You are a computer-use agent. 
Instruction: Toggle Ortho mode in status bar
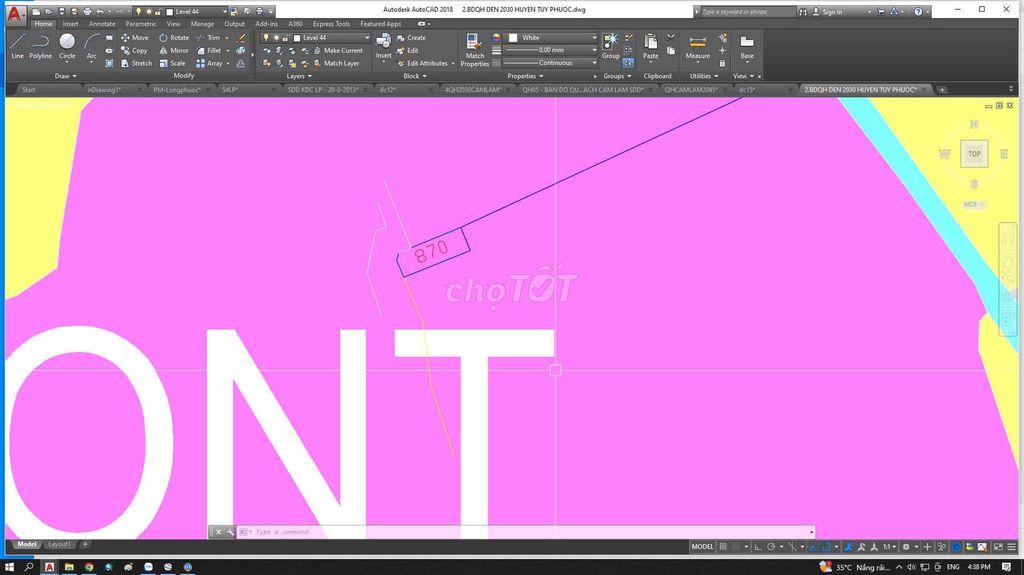point(758,547)
